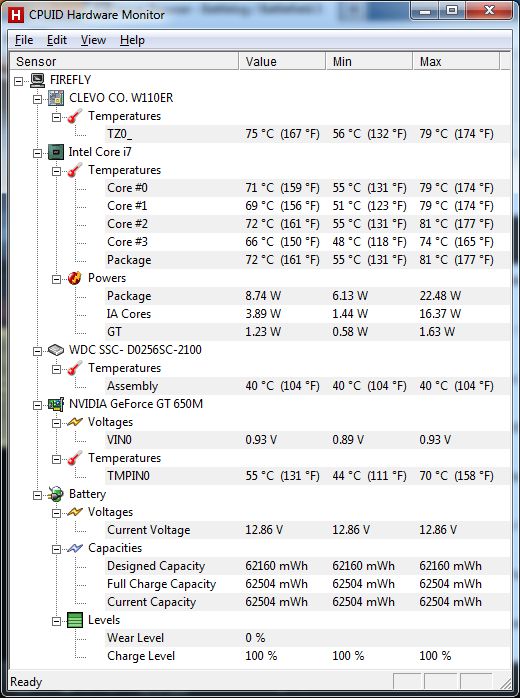This screenshot has width=520, height=698.
Task: Click the Value column header
Action: [282, 61]
